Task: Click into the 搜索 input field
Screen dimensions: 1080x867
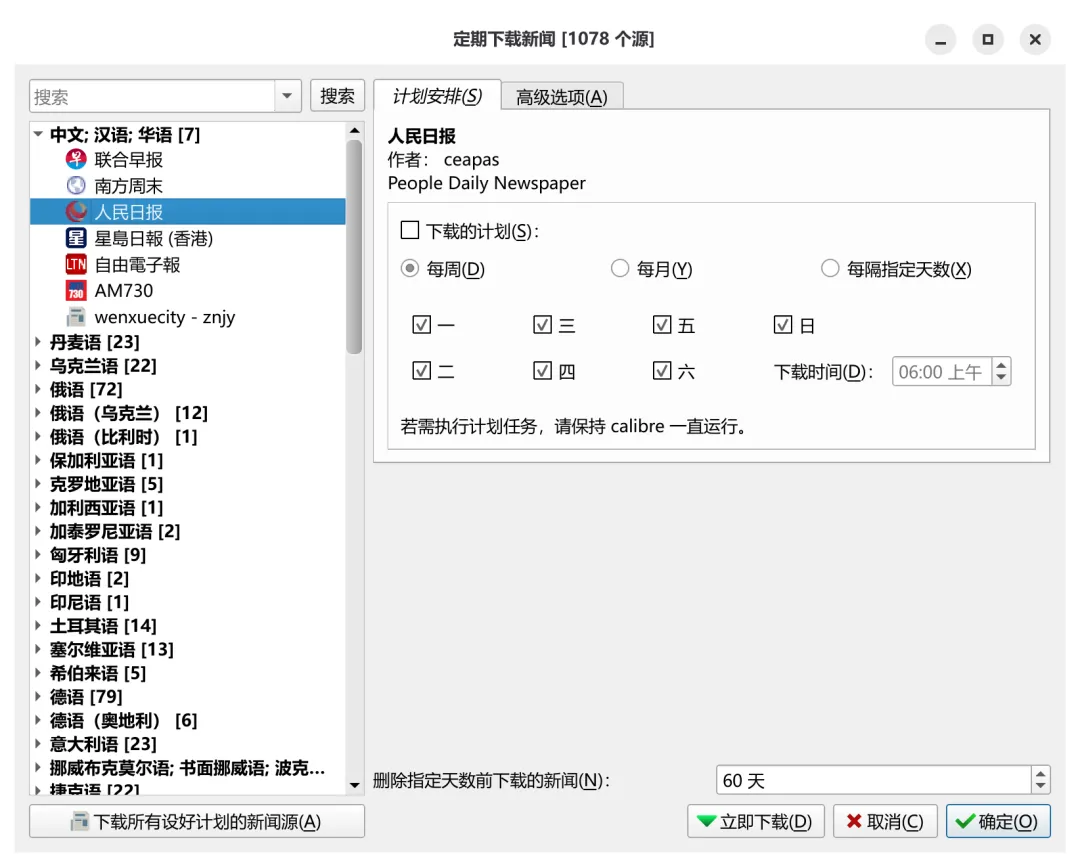Action: (152, 96)
